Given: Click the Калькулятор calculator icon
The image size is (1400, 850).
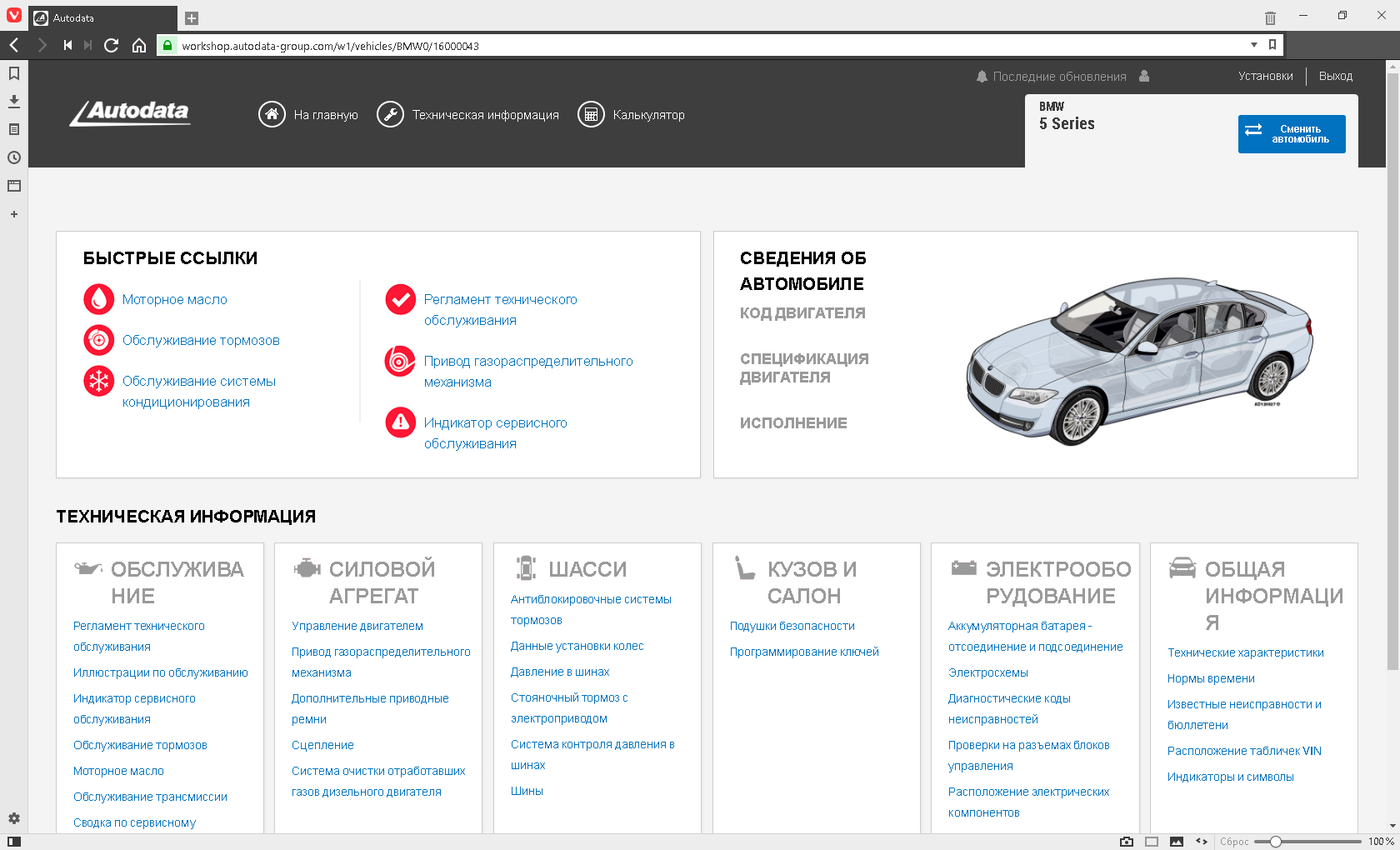Looking at the screenshot, I should [591, 115].
